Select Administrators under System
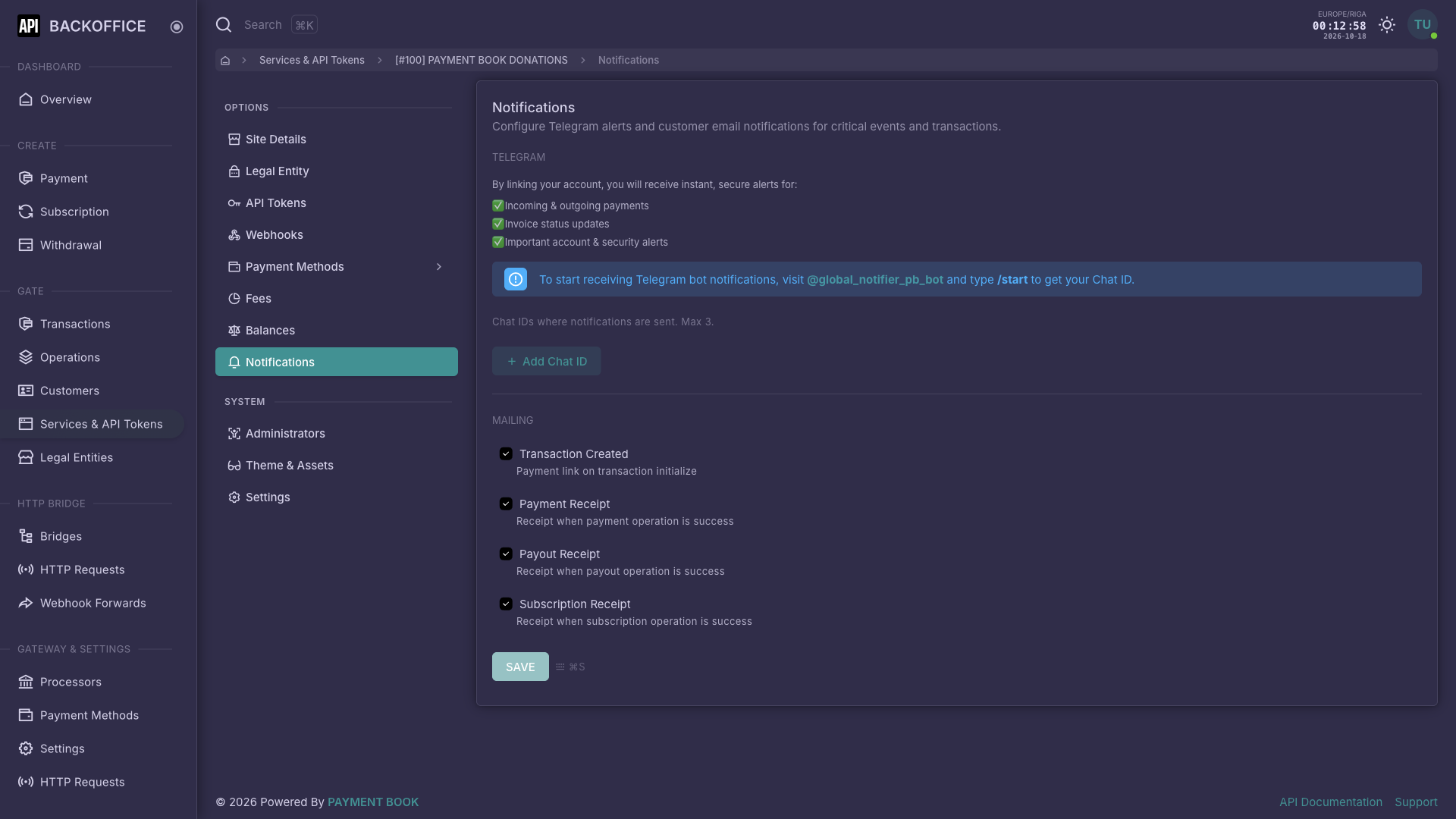1456x819 pixels. point(337,434)
